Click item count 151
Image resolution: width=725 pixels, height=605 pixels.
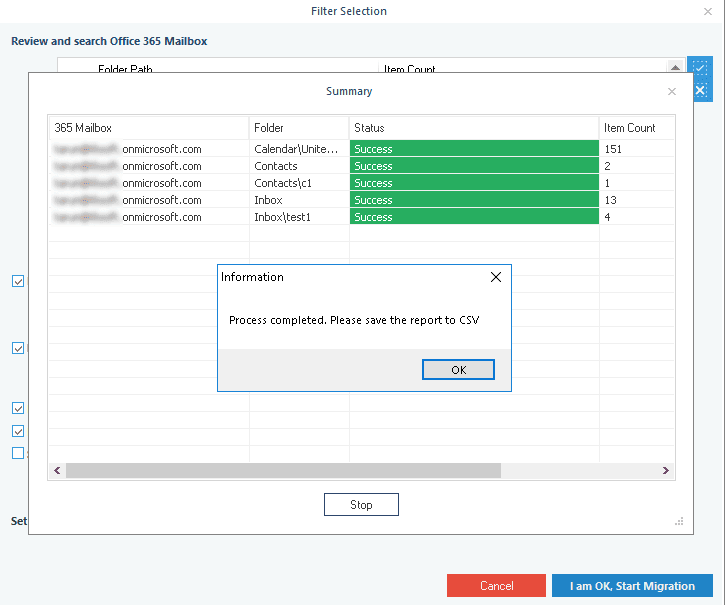pyautogui.click(x=613, y=149)
